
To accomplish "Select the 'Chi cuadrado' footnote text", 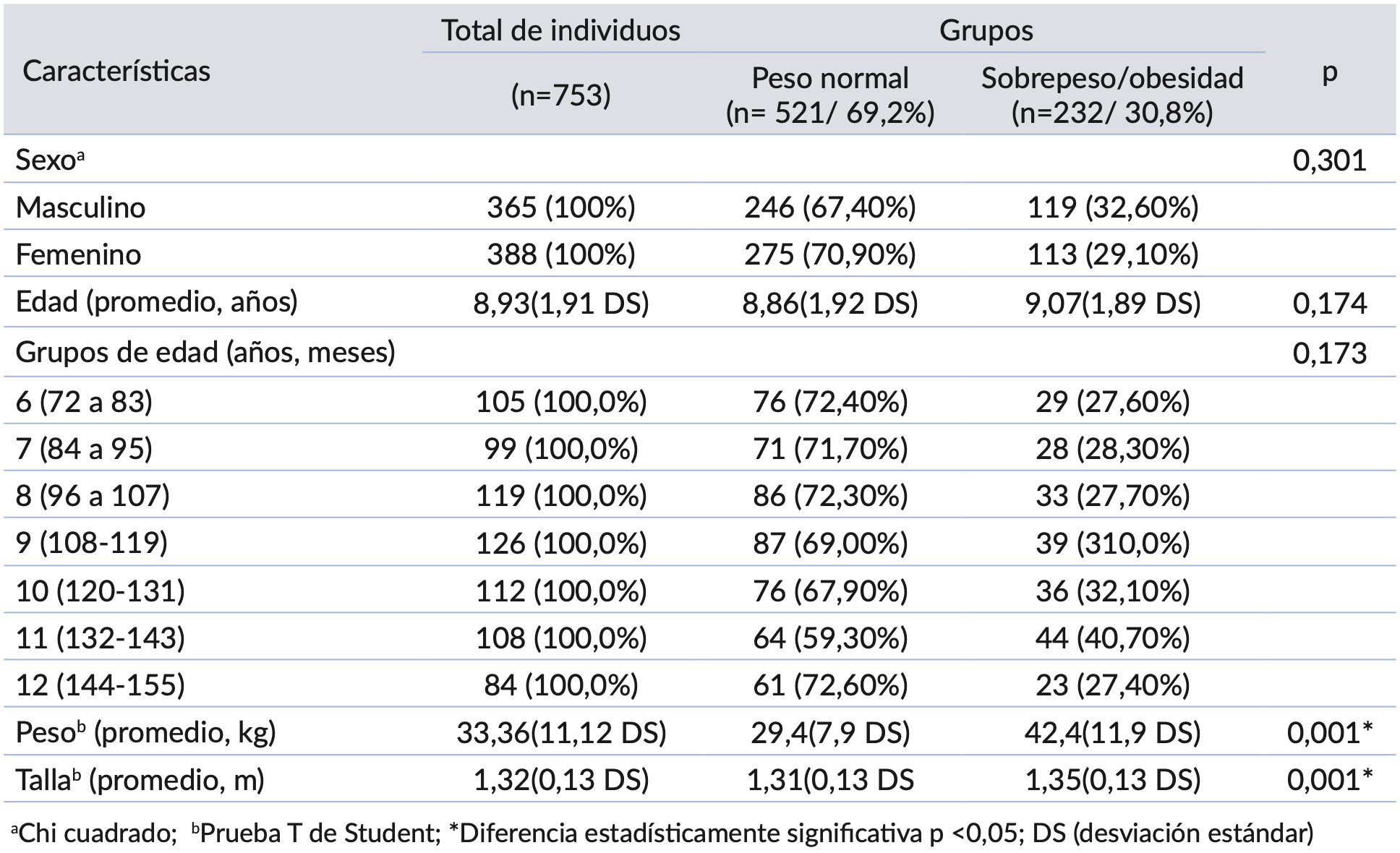I will [96, 833].
